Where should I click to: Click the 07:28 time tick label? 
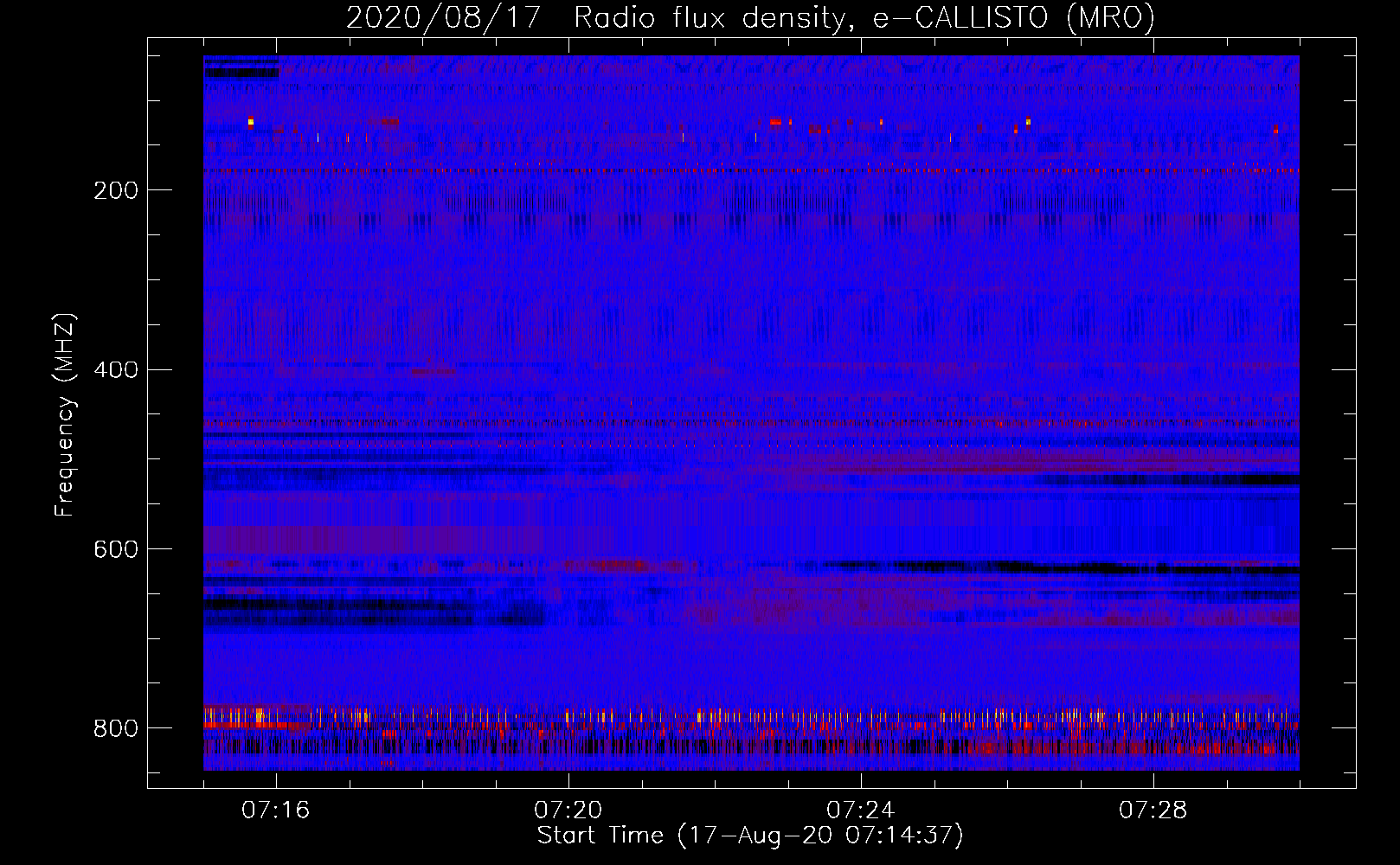[1153, 811]
